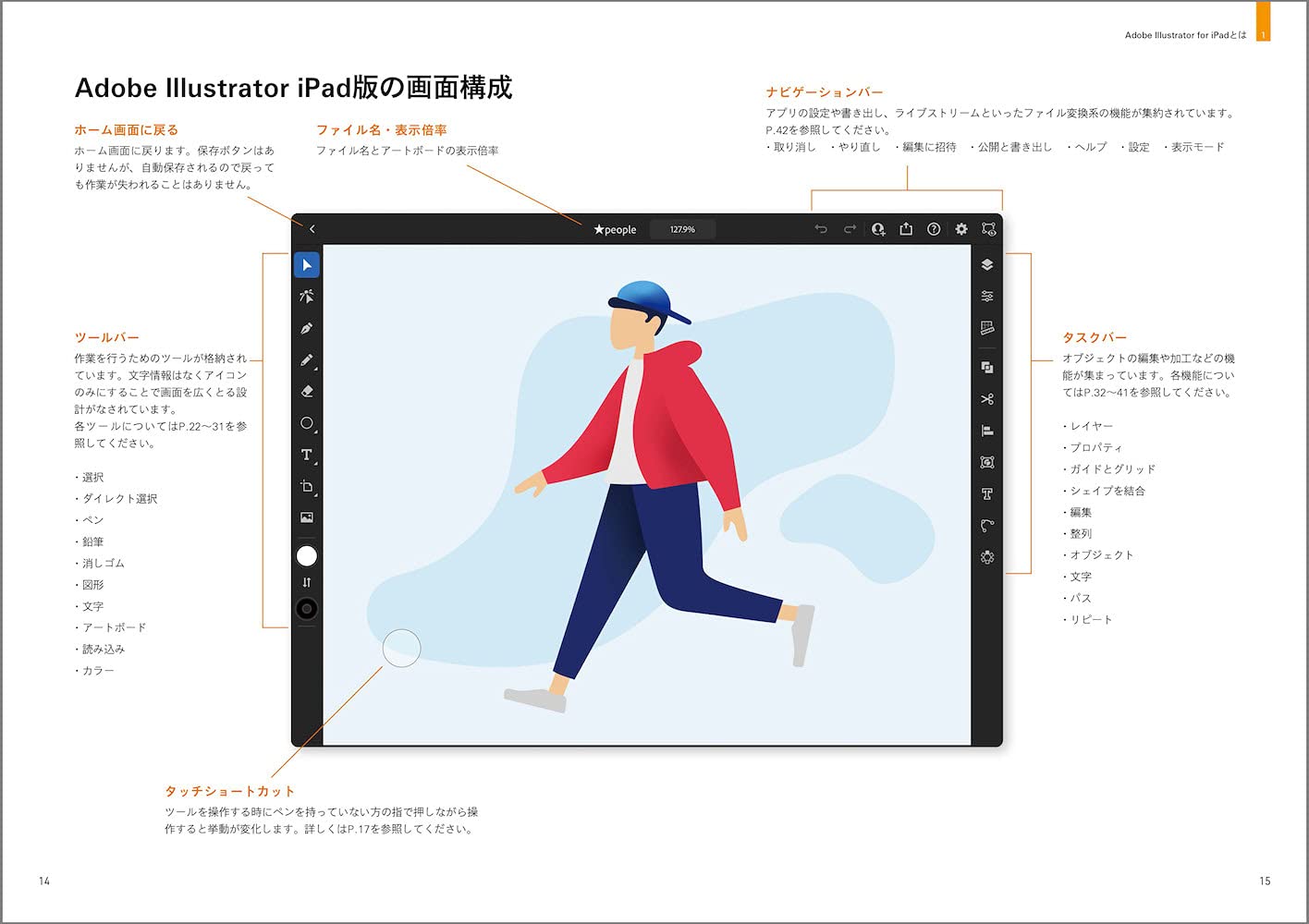Select the Selection tool in the toolbar
This screenshot has height=924, width=1309.
click(x=308, y=265)
